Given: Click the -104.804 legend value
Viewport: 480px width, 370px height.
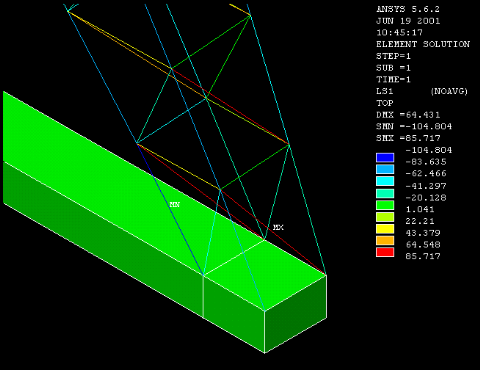Looking at the screenshot, I should coord(429,150).
